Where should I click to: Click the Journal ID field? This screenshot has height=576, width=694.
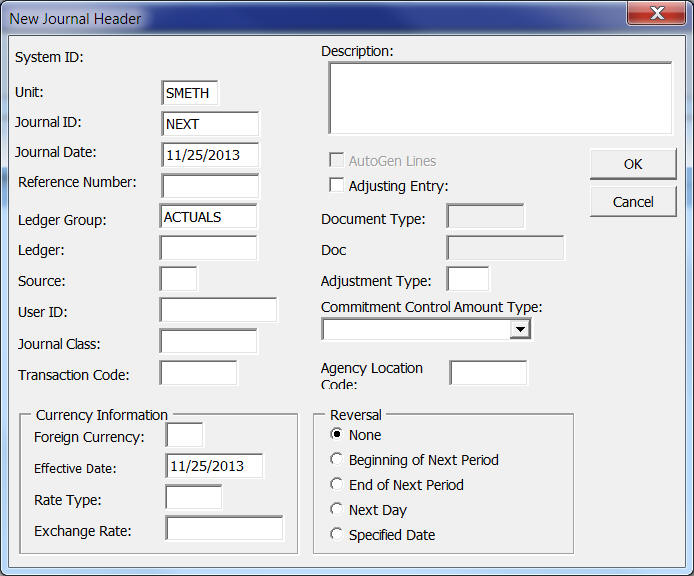pos(209,124)
